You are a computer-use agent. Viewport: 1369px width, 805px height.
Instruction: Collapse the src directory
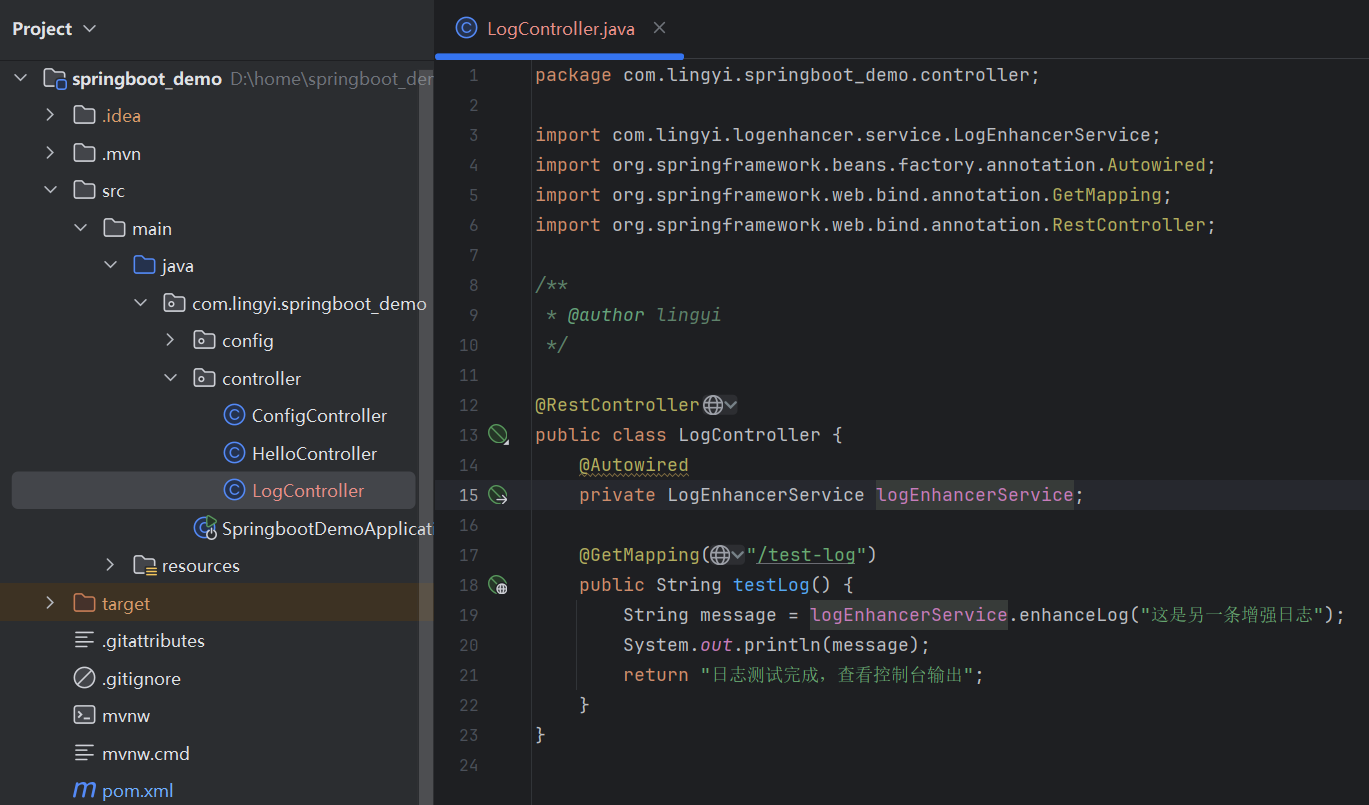pyautogui.click(x=50, y=189)
